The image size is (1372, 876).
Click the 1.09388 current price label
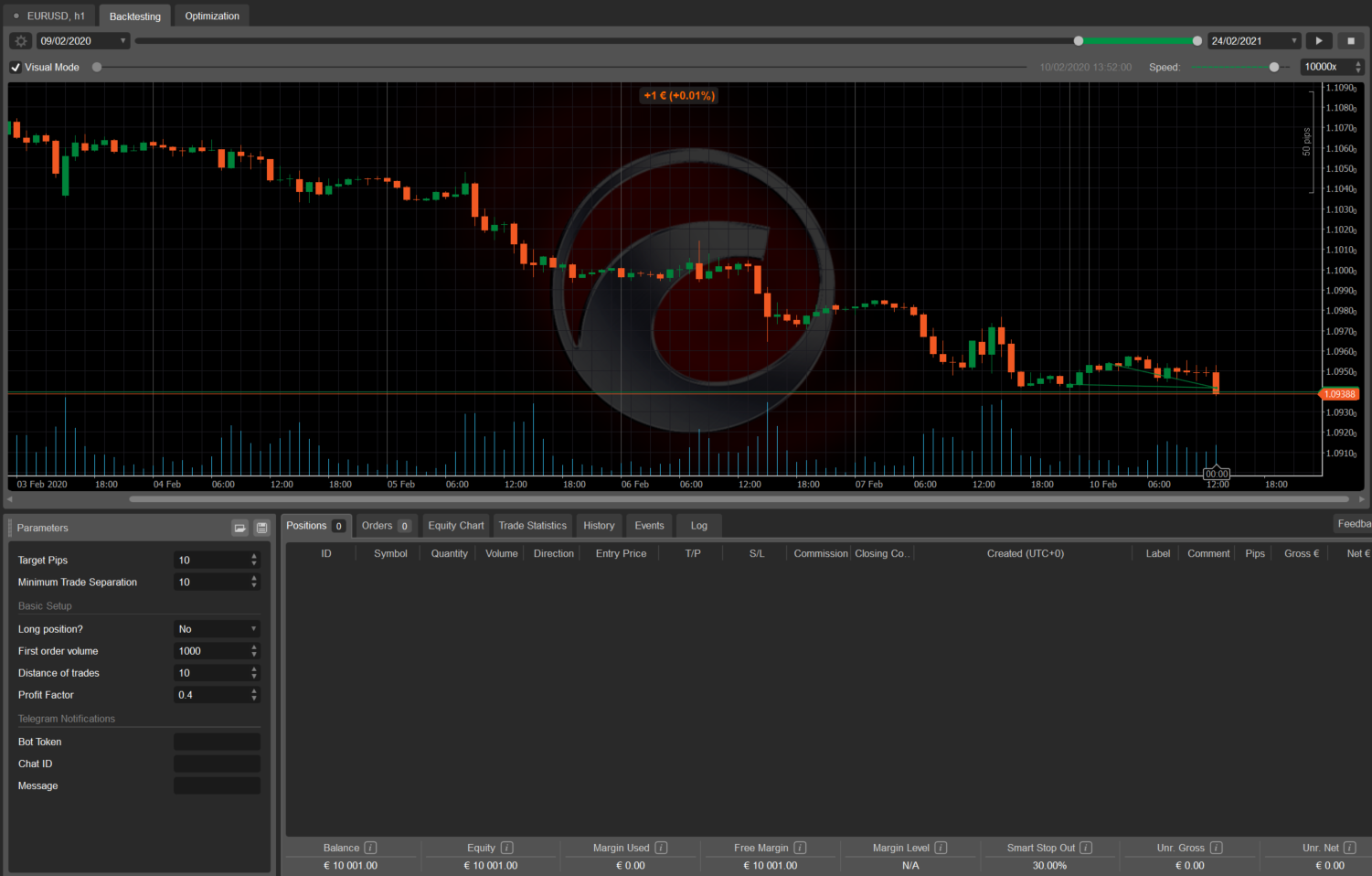tap(1339, 394)
